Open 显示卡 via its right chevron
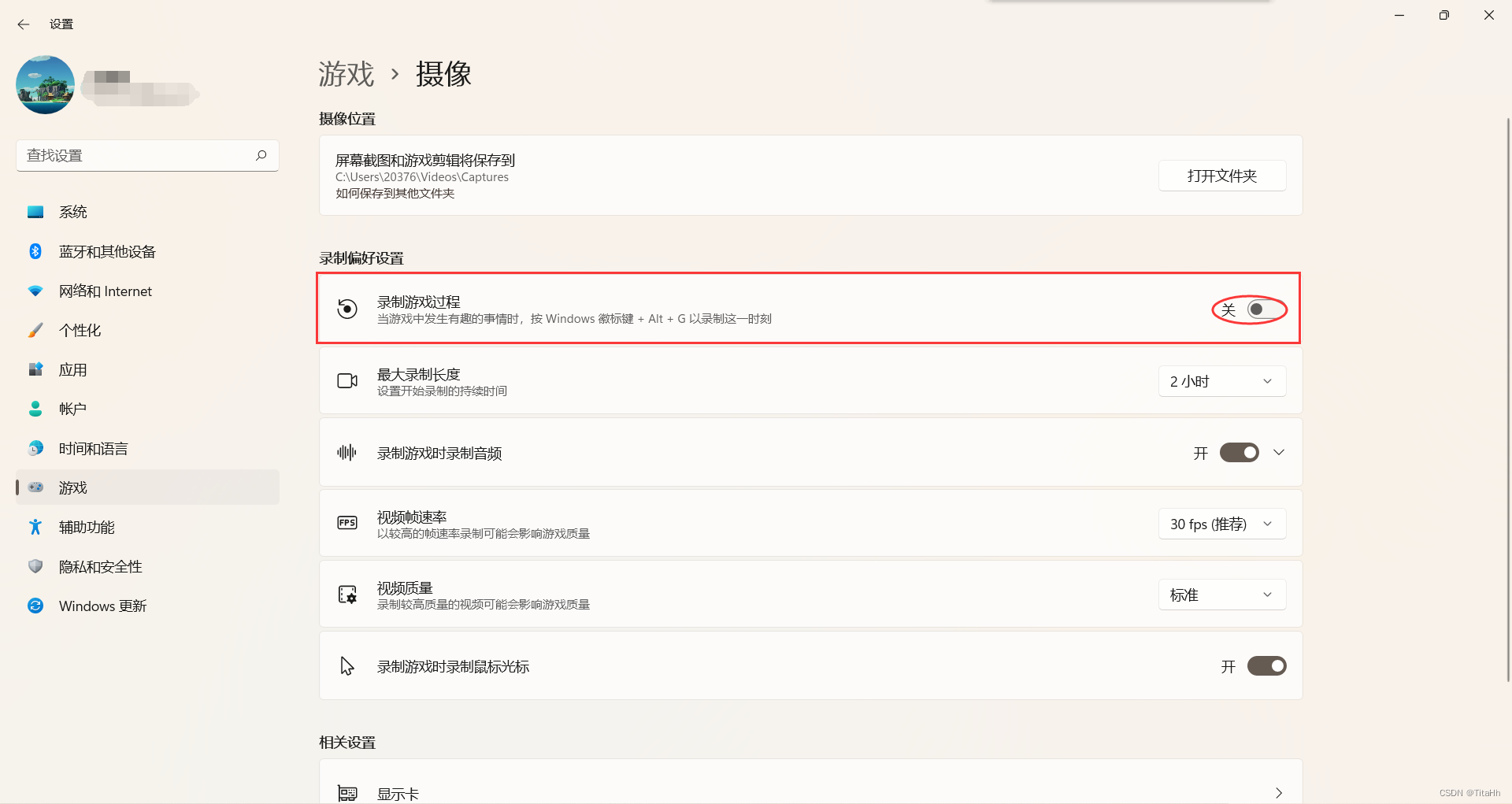The image size is (1512, 804). 1279,793
